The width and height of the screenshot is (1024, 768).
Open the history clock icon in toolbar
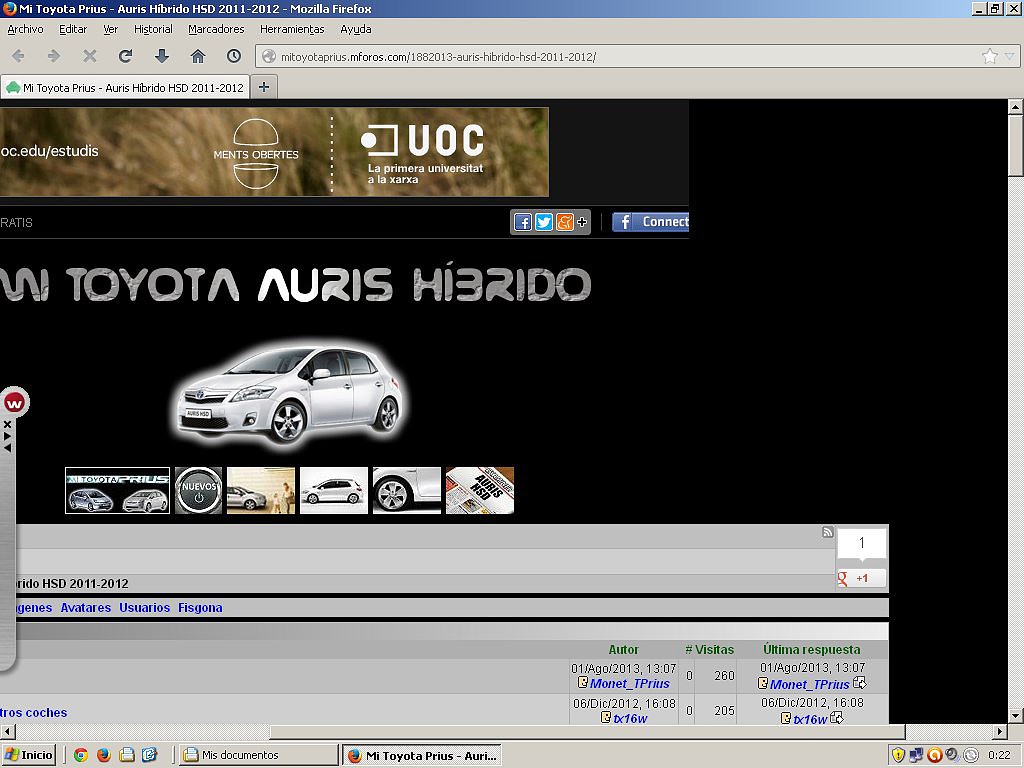234,56
